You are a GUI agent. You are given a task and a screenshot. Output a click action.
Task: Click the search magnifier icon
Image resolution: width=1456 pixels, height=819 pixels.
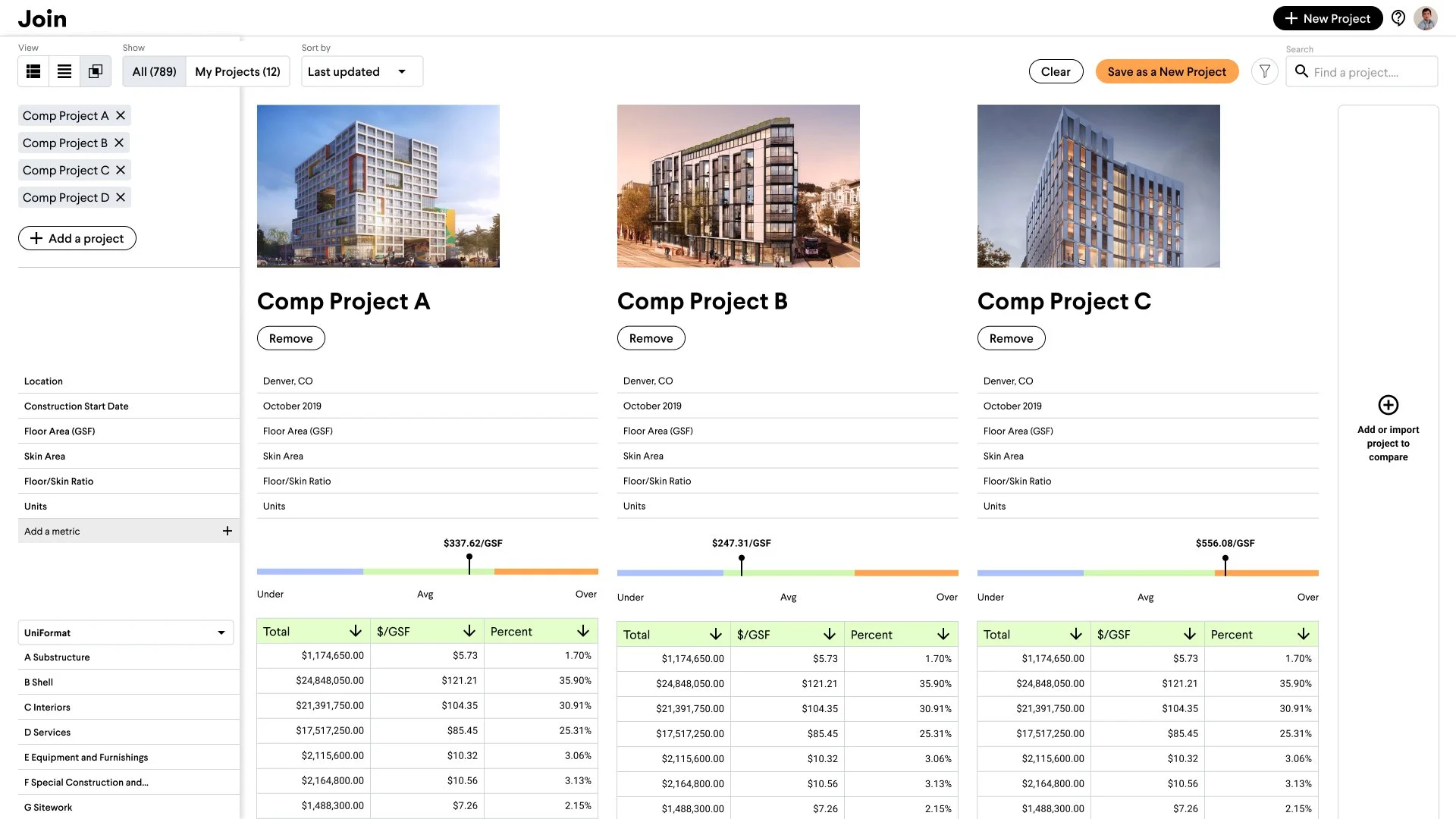click(1301, 71)
